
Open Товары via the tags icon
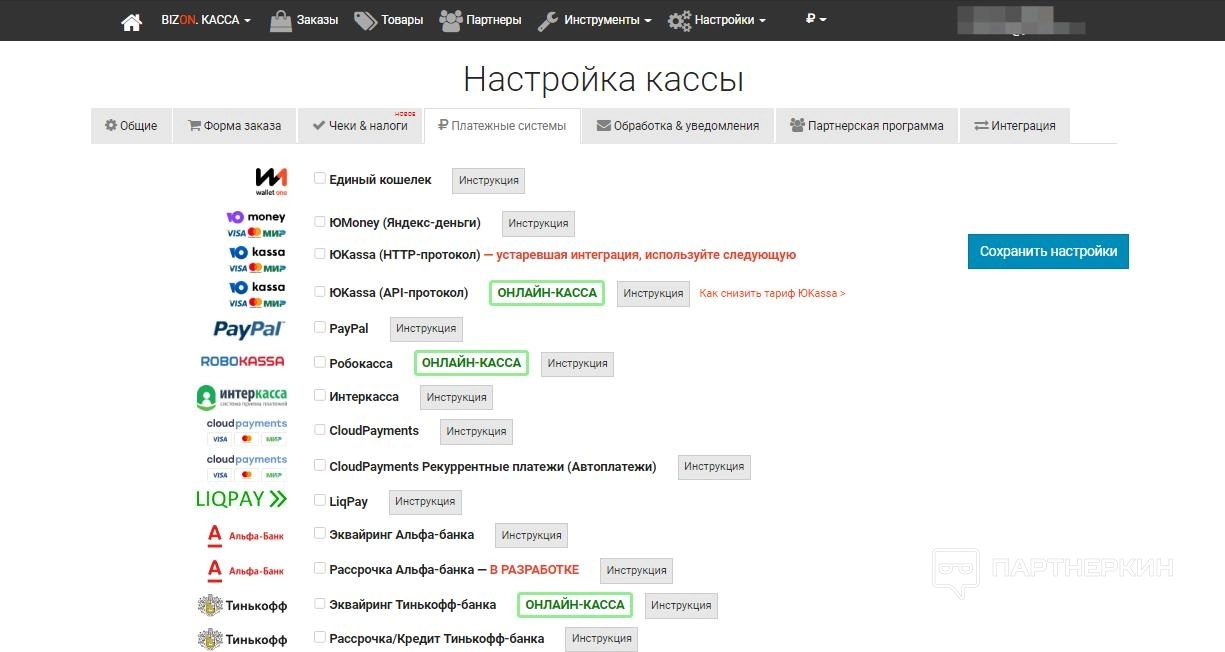(365, 20)
